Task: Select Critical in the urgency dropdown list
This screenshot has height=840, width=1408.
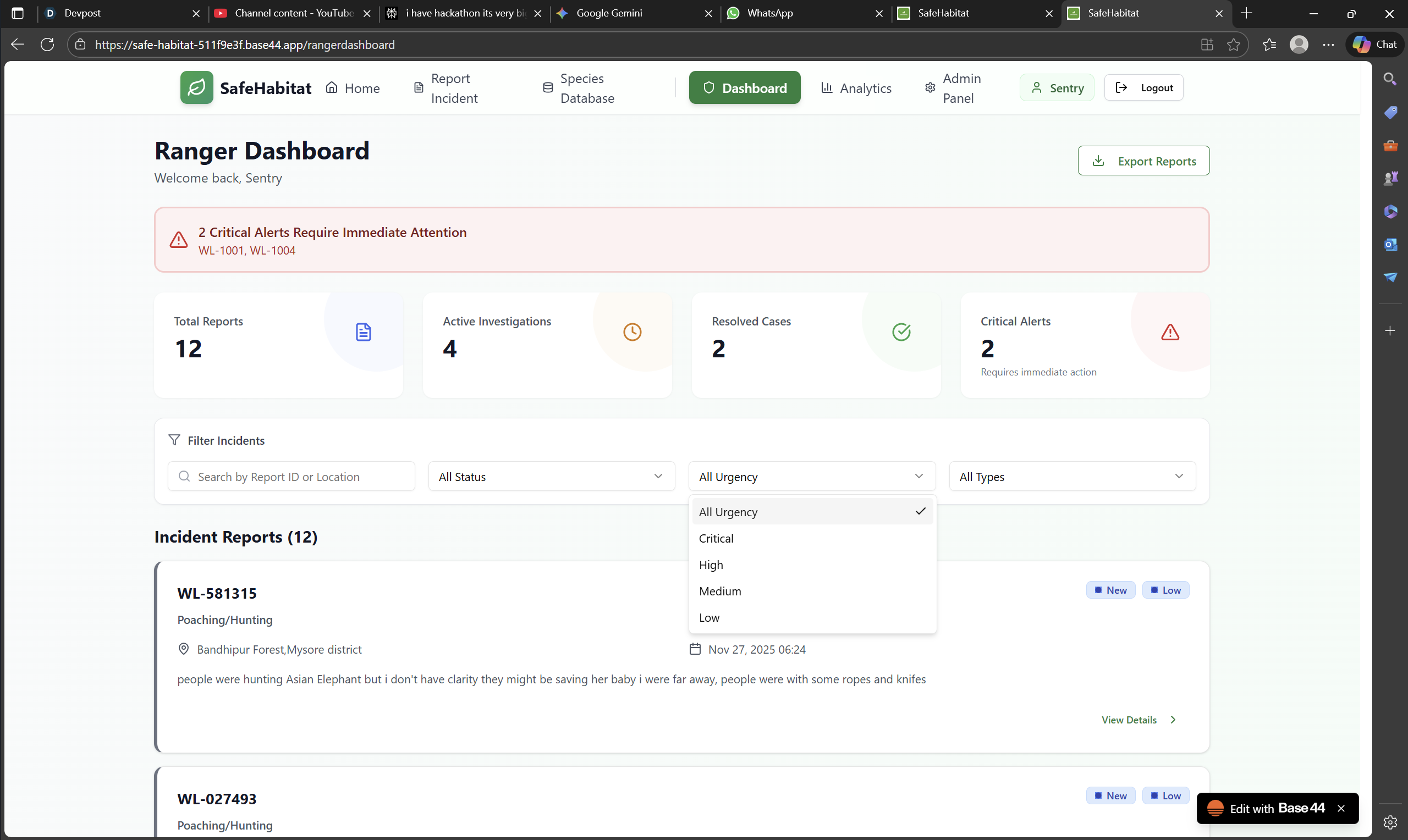Action: (x=716, y=538)
